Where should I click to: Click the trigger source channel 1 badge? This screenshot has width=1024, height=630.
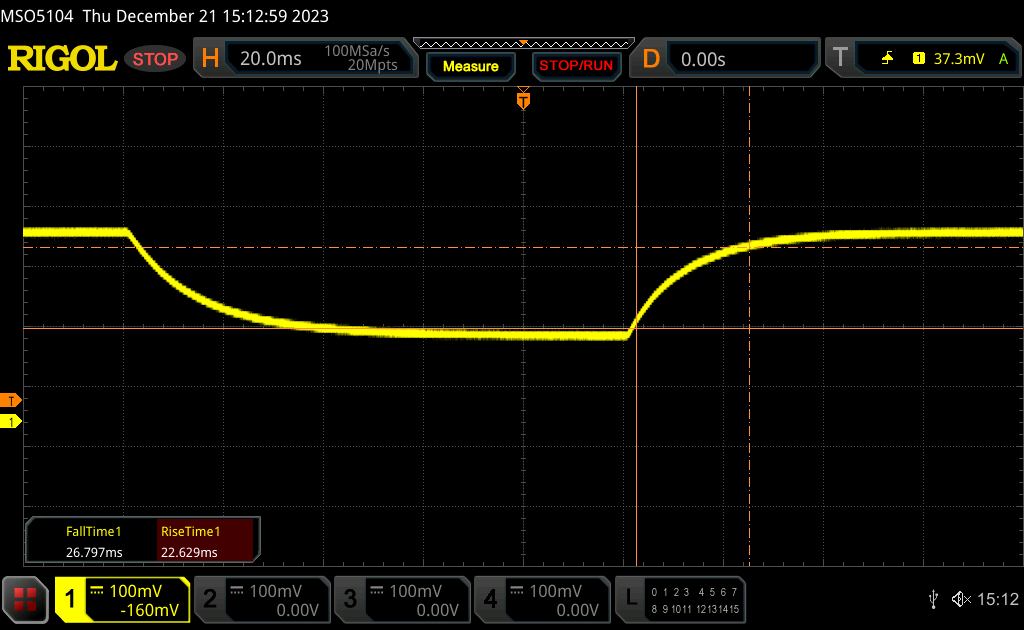point(919,59)
